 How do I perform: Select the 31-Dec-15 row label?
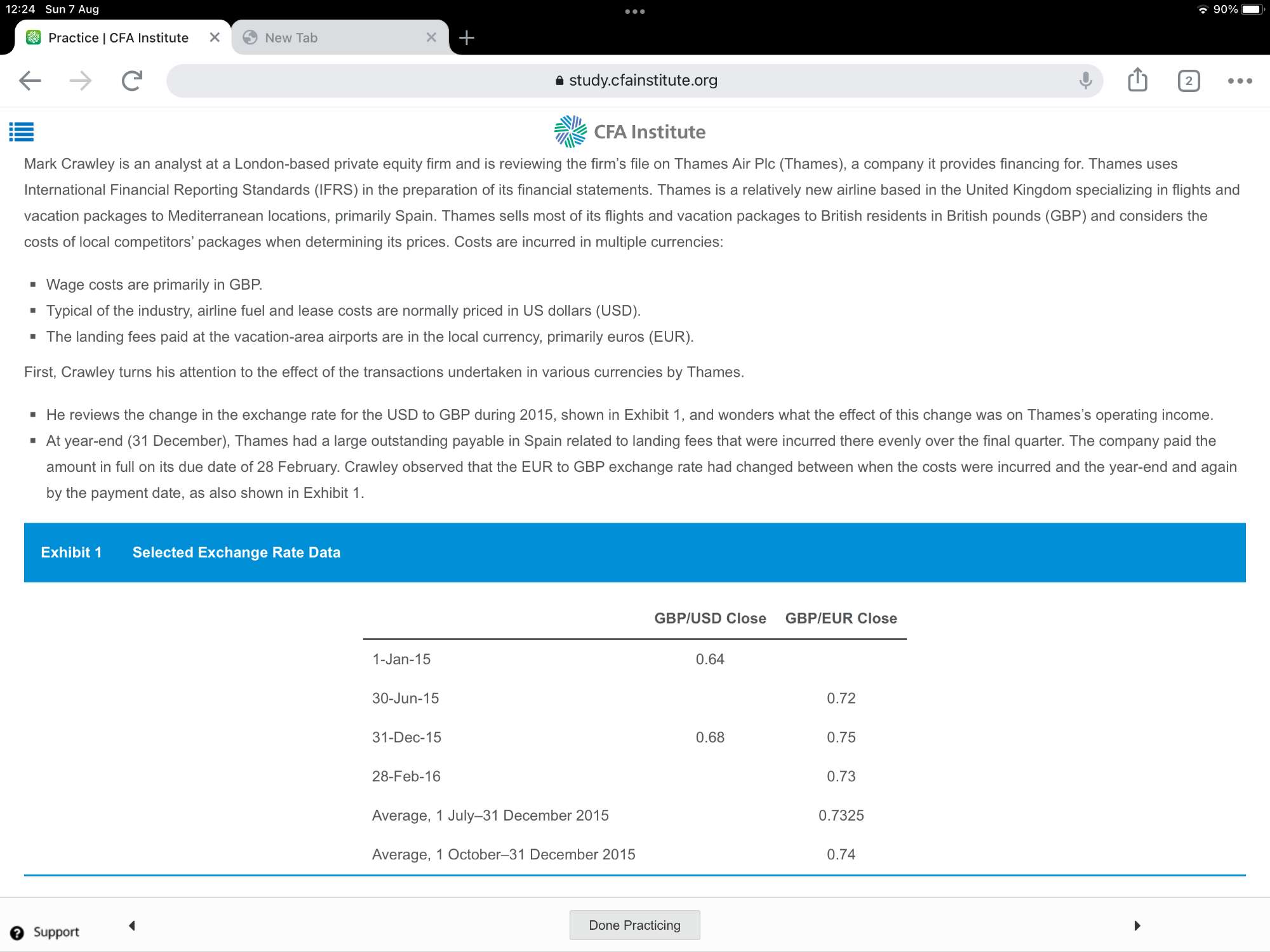(406, 737)
